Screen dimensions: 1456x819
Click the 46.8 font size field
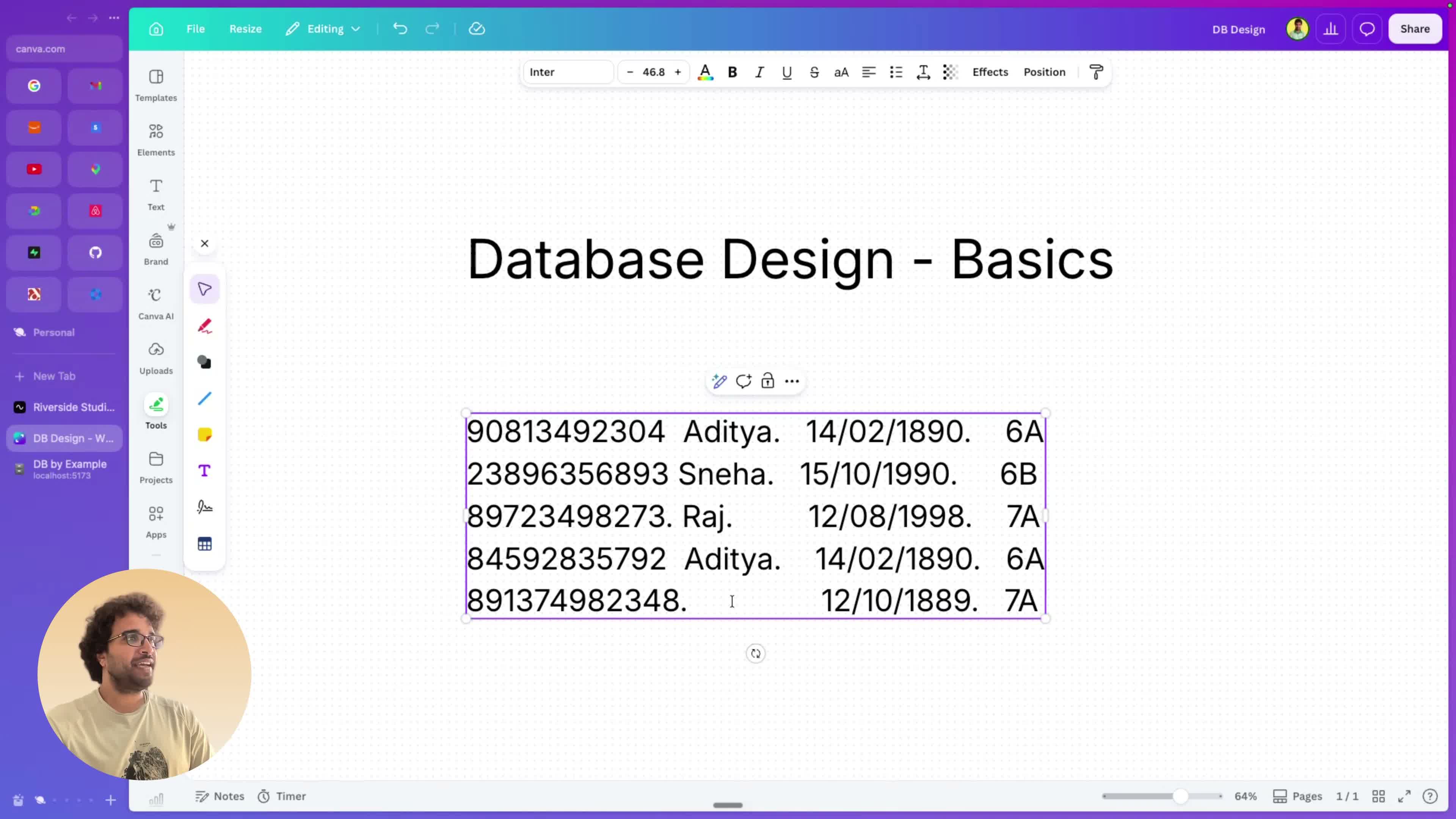pyautogui.click(x=653, y=72)
